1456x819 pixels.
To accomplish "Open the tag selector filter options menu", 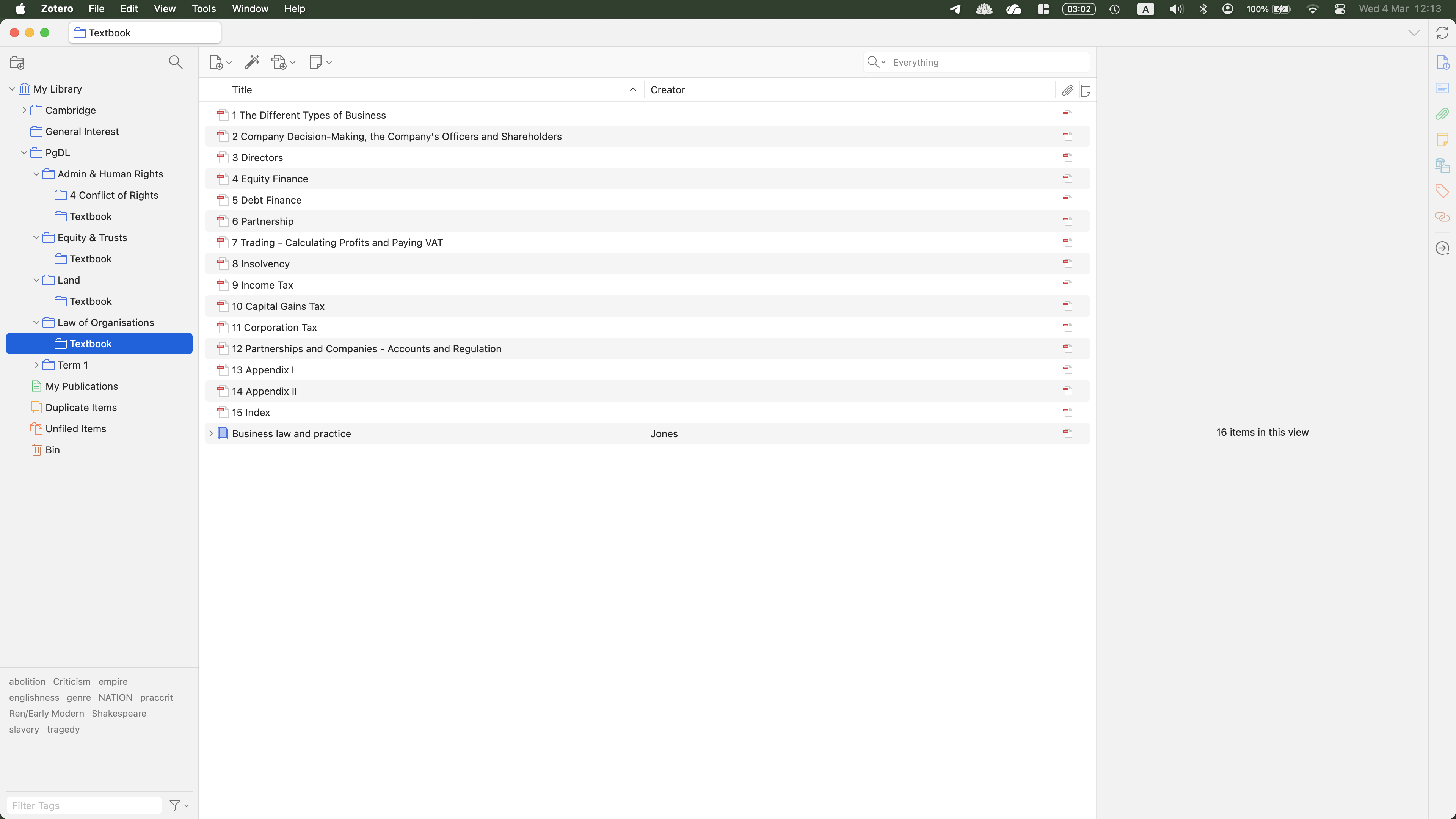I will point(179,805).
